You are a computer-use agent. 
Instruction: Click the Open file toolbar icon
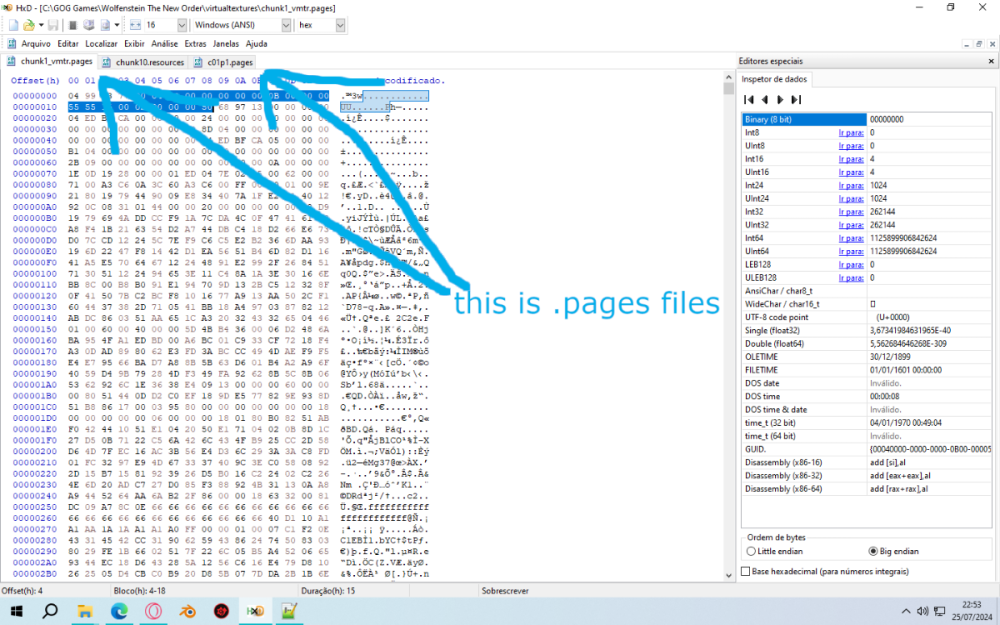coord(28,24)
